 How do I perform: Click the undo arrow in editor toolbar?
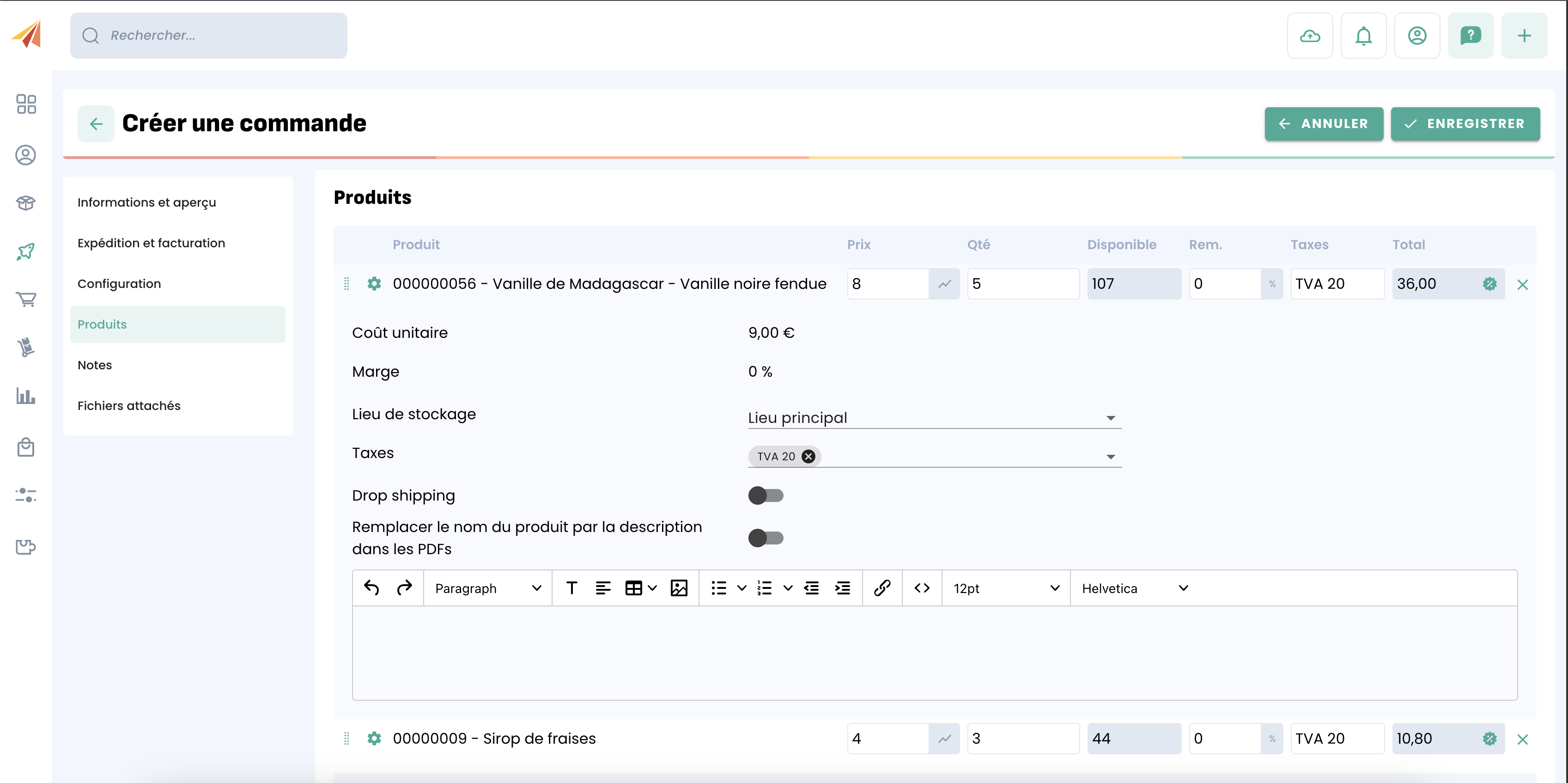point(371,587)
